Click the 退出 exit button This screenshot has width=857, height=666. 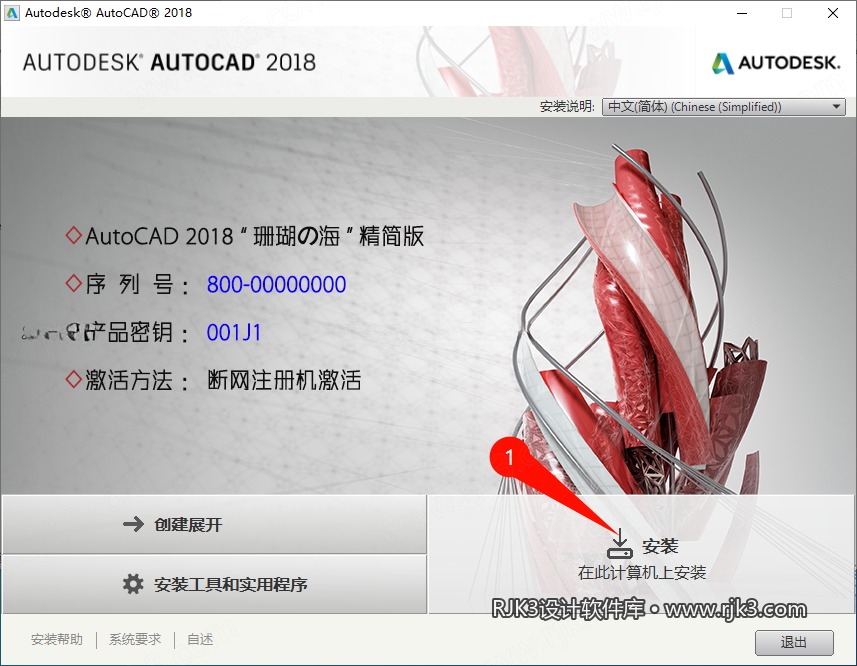click(794, 642)
